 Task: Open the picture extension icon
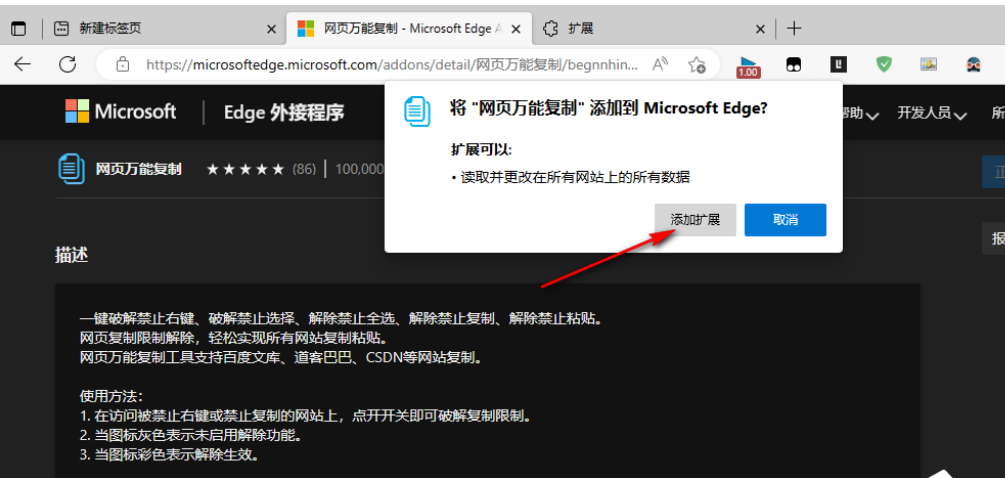pyautogui.click(x=929, y=63)
